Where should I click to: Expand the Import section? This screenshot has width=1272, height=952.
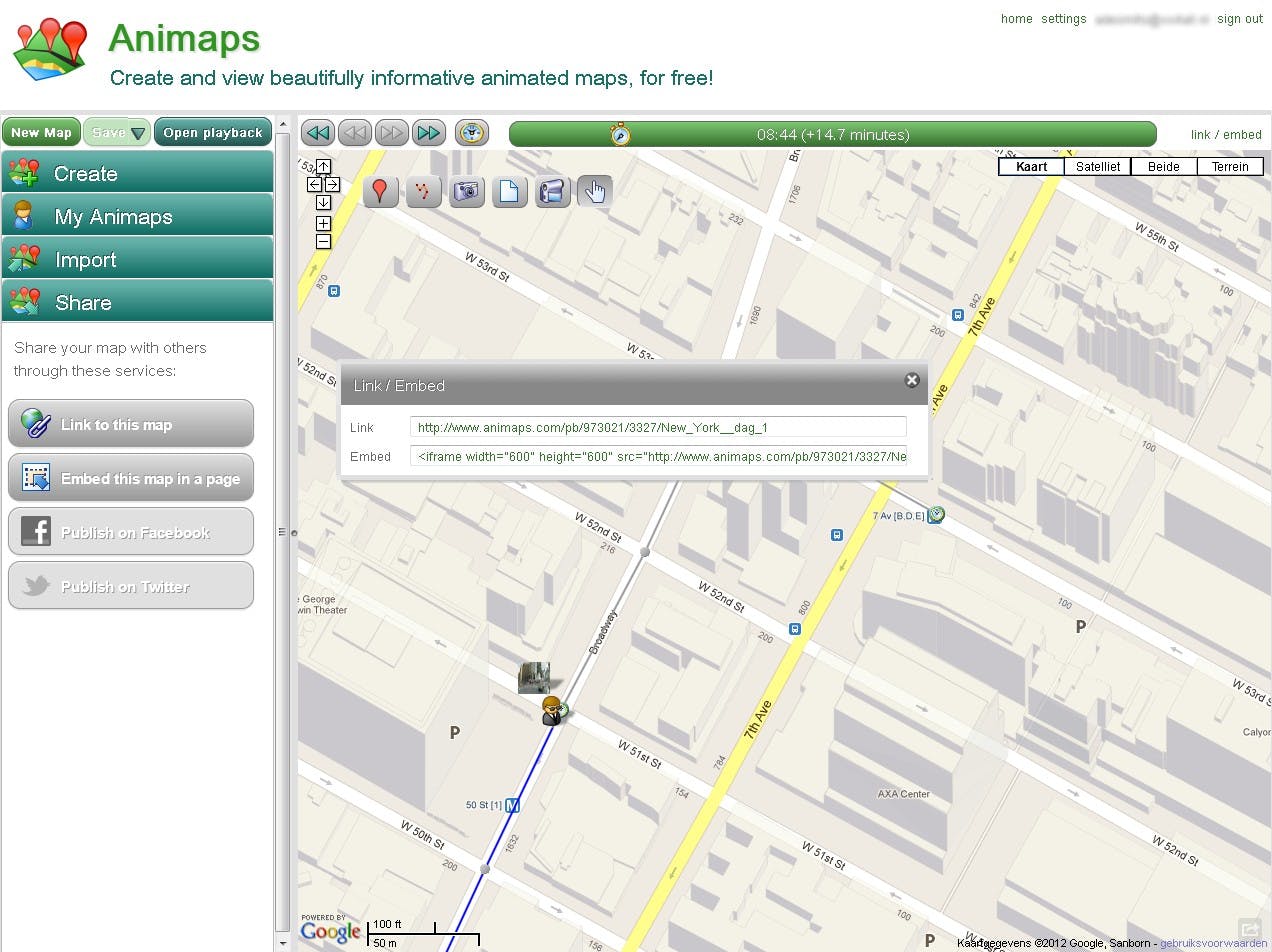pyautogui.click(x=137, y=259)
